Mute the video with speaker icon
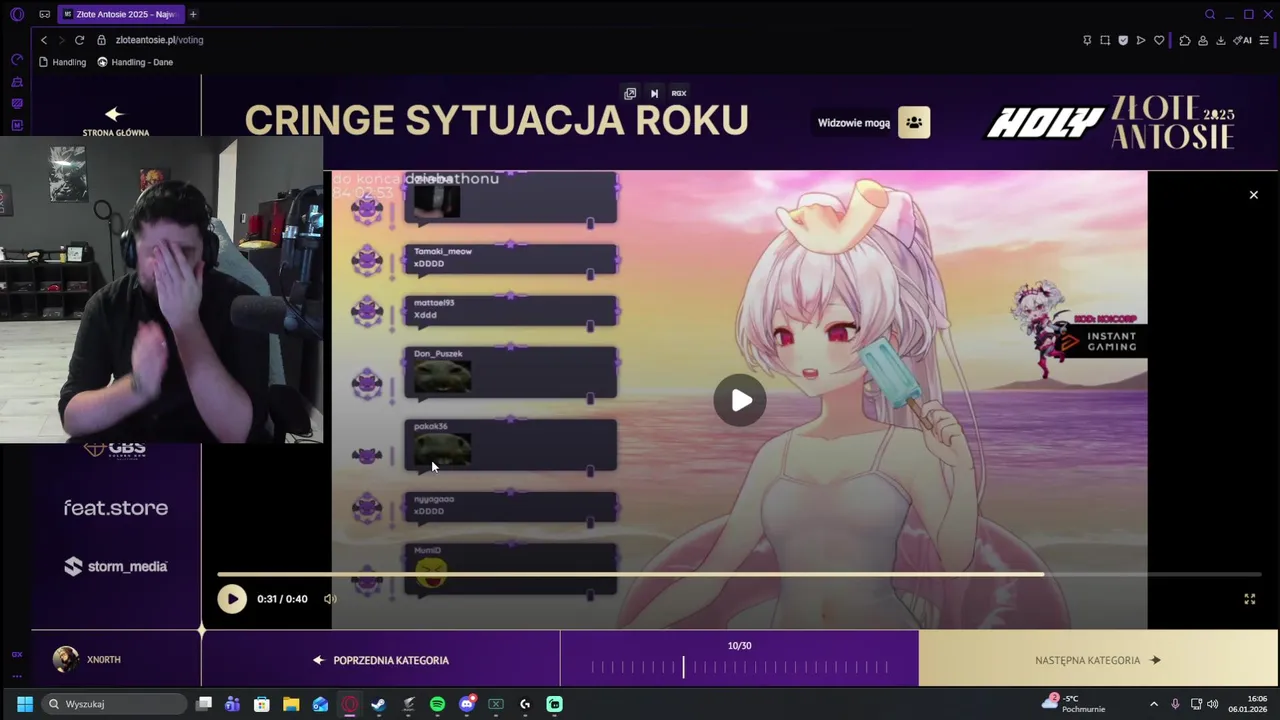Image resolution: width=1280 pixels, height=720 pixels. click(x=330, y=599)
